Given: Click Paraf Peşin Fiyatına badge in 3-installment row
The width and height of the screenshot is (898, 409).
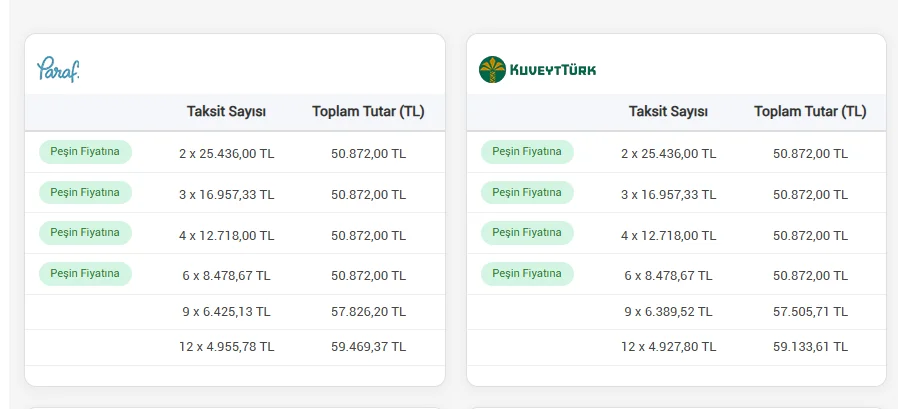Looking at the screenshot, I should (x=85, y=192).
